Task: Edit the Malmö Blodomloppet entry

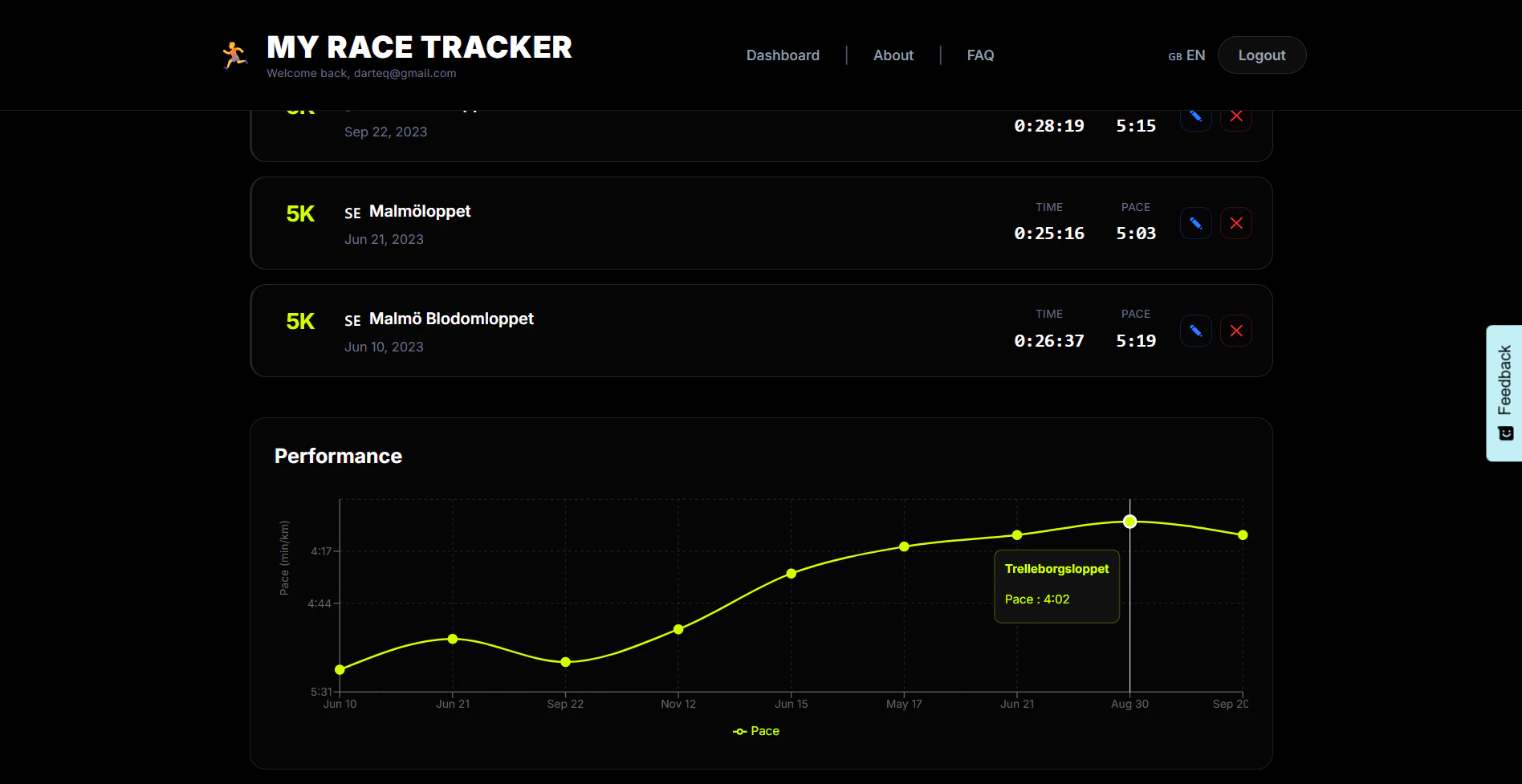Action: pos(1195,330)
